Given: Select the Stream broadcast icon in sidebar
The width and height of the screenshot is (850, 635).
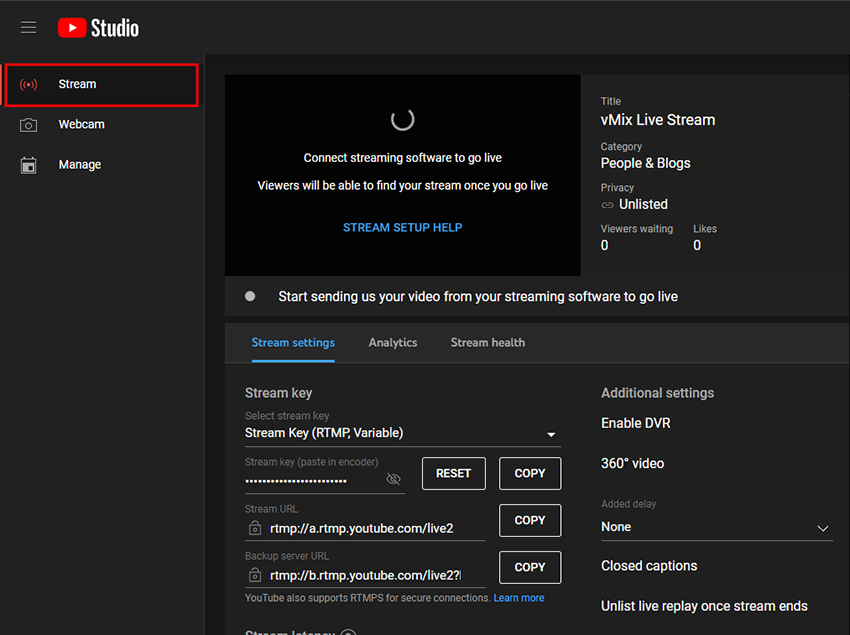Looking at the screenshot, I should [29, 84].
